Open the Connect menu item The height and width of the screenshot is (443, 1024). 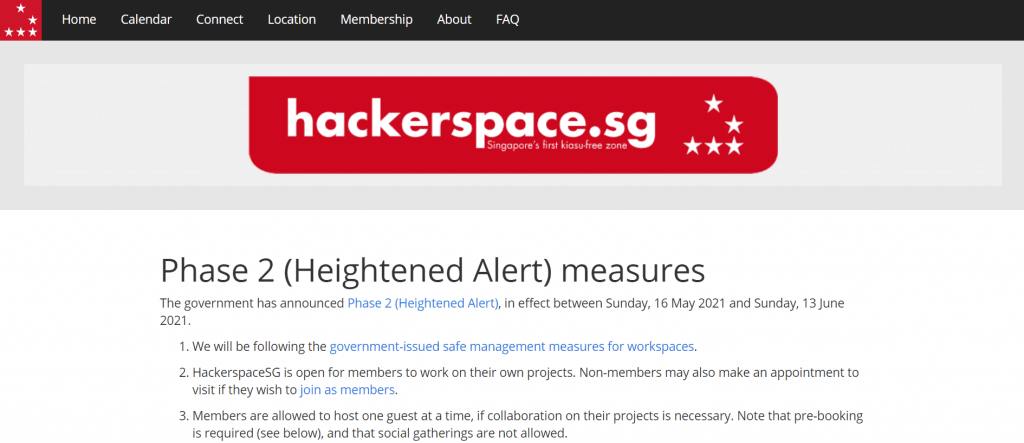tap(219, 20)
